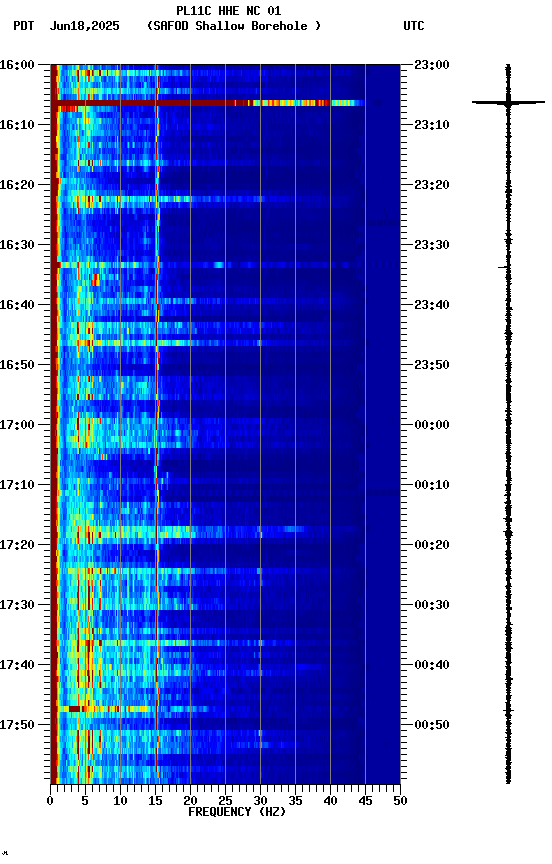
Task: Click the large spike on the seismogram trace
Action: coord(508,102)
